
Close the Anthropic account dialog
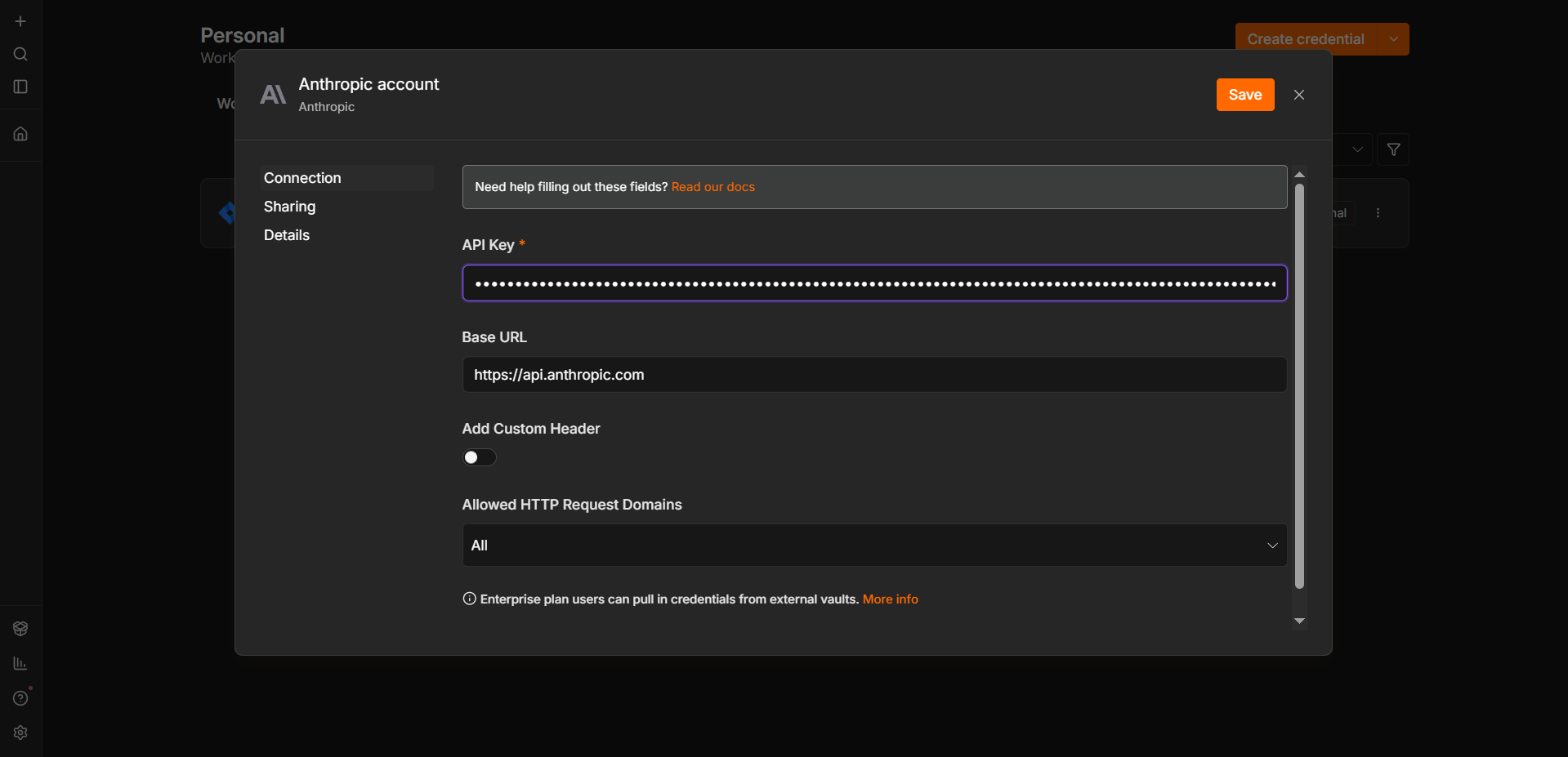[x=1299, y=95]
